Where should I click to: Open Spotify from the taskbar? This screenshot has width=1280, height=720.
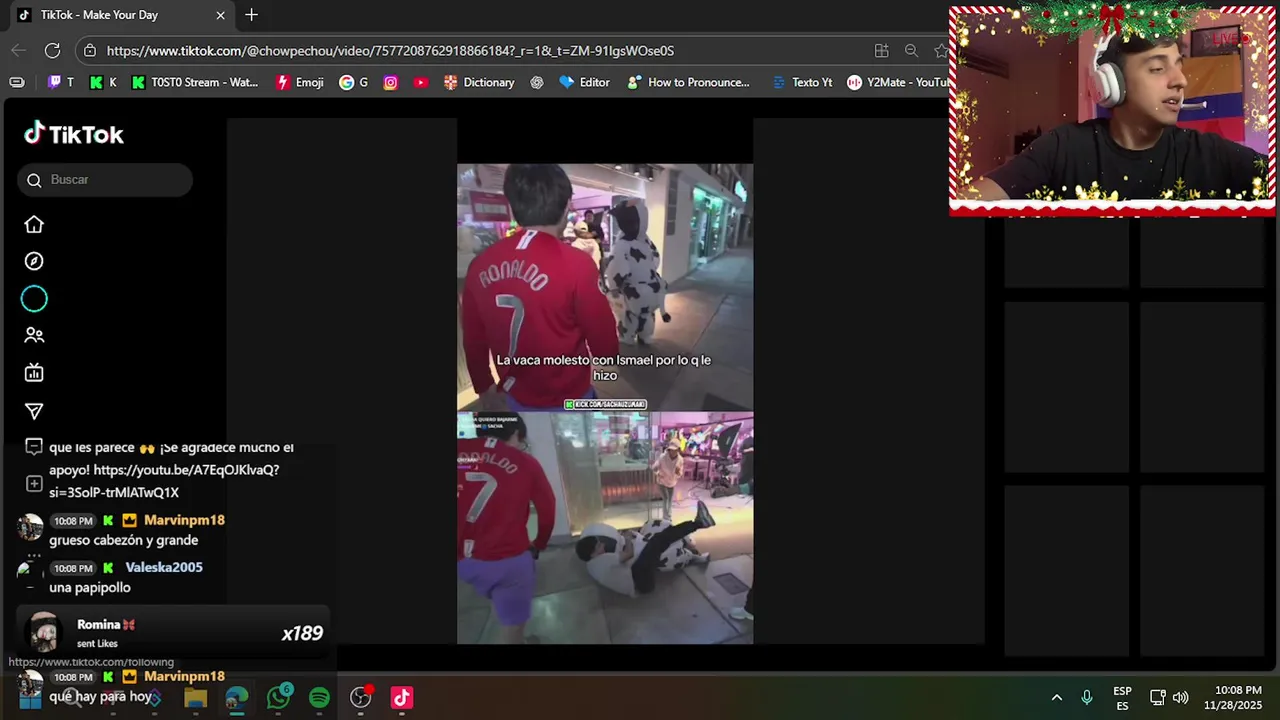pos(319,697)
